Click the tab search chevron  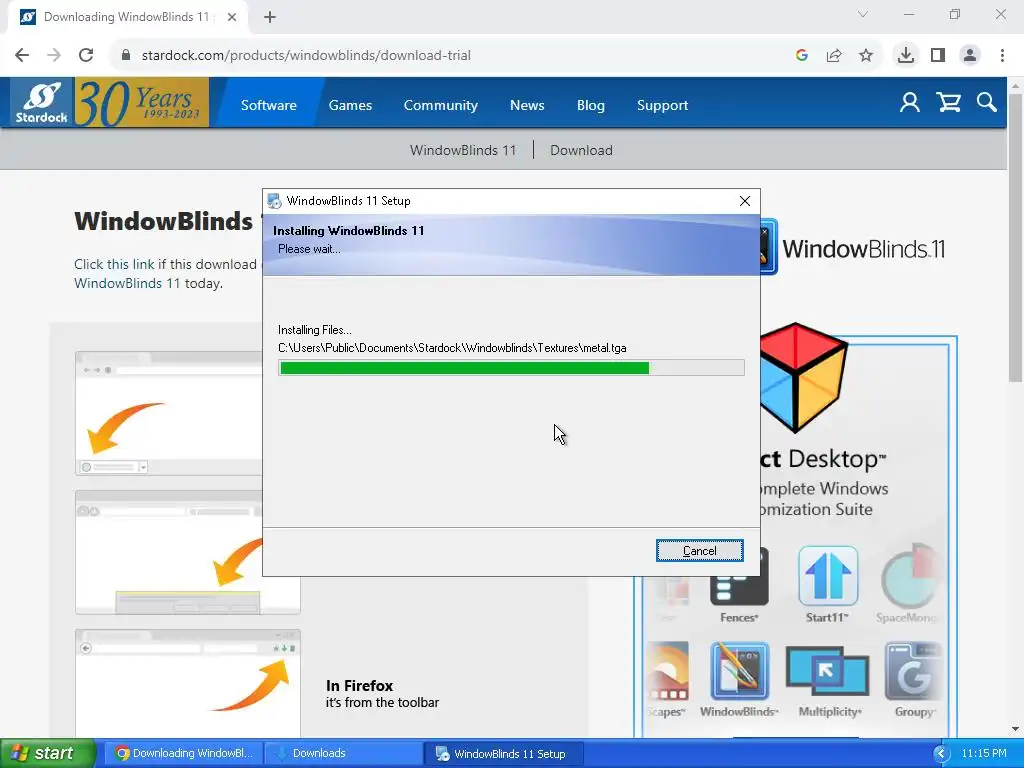point(863,14)
